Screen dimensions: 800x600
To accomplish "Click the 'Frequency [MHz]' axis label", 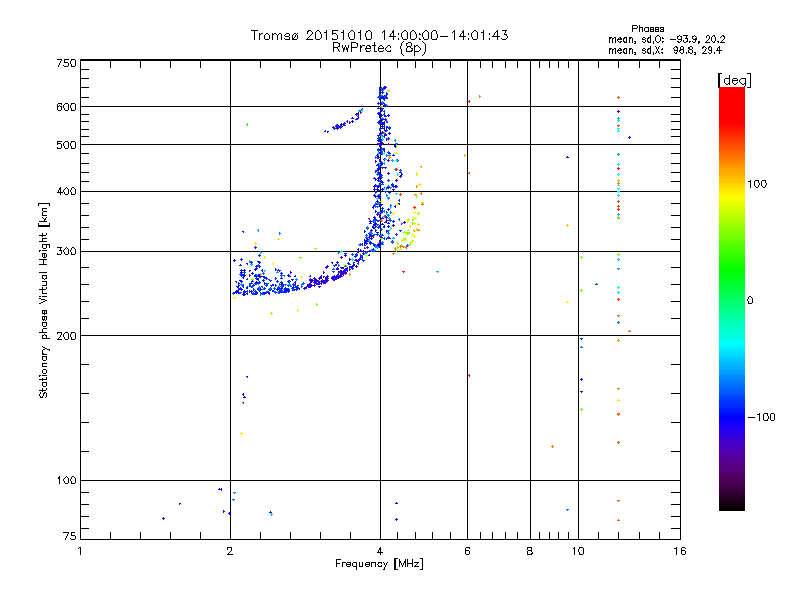I will [379, 564].
